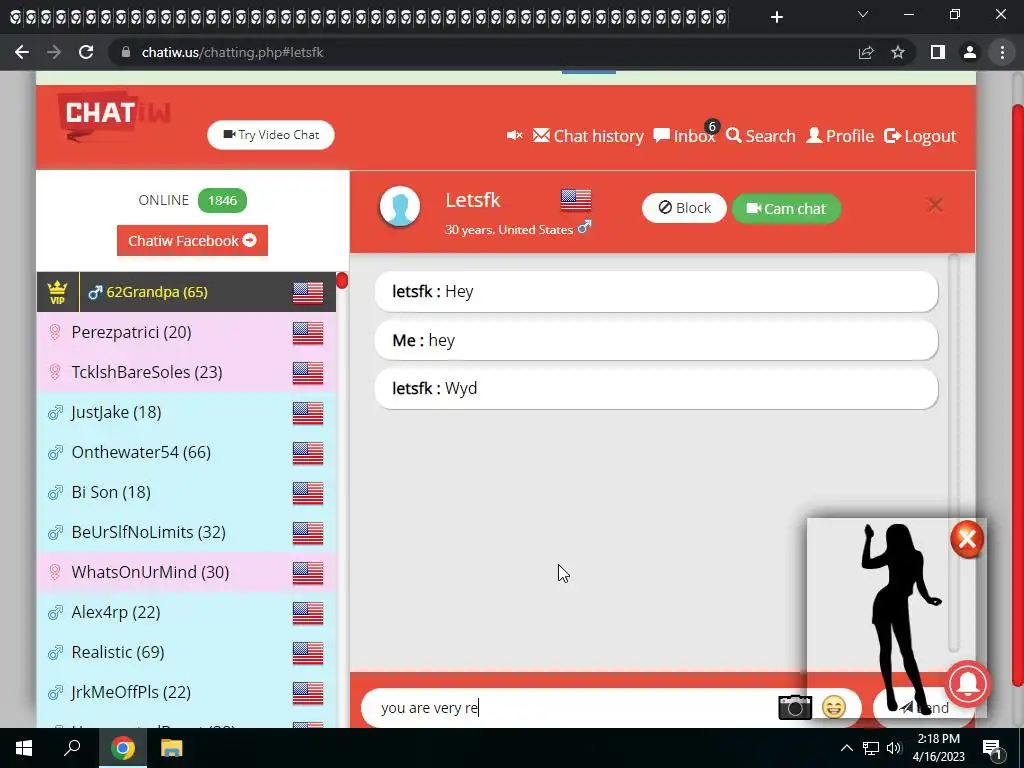1024x768 pixels.
Task: Open chat with Bi Son (18)
Action: [187, 492]
